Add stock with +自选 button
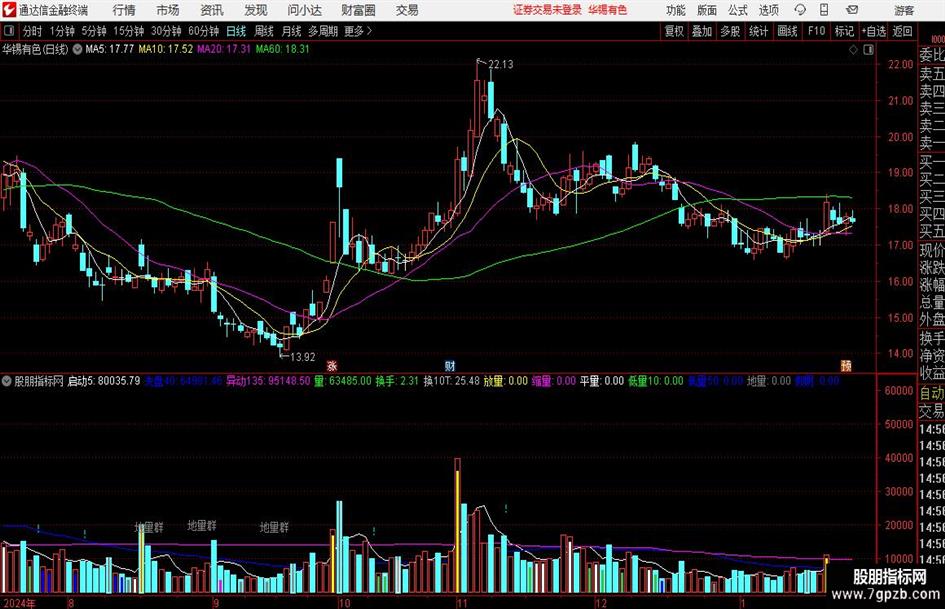 [x=873, y=31]
